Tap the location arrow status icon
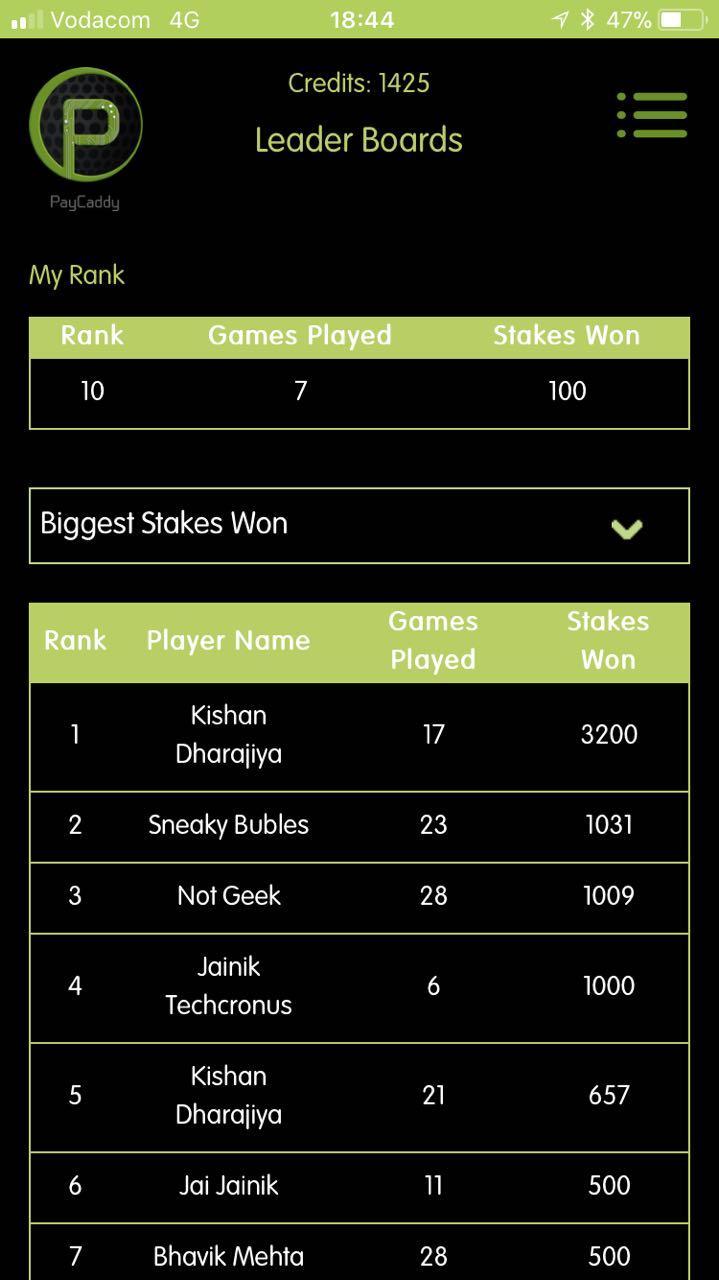 click(x=560, y=19)
